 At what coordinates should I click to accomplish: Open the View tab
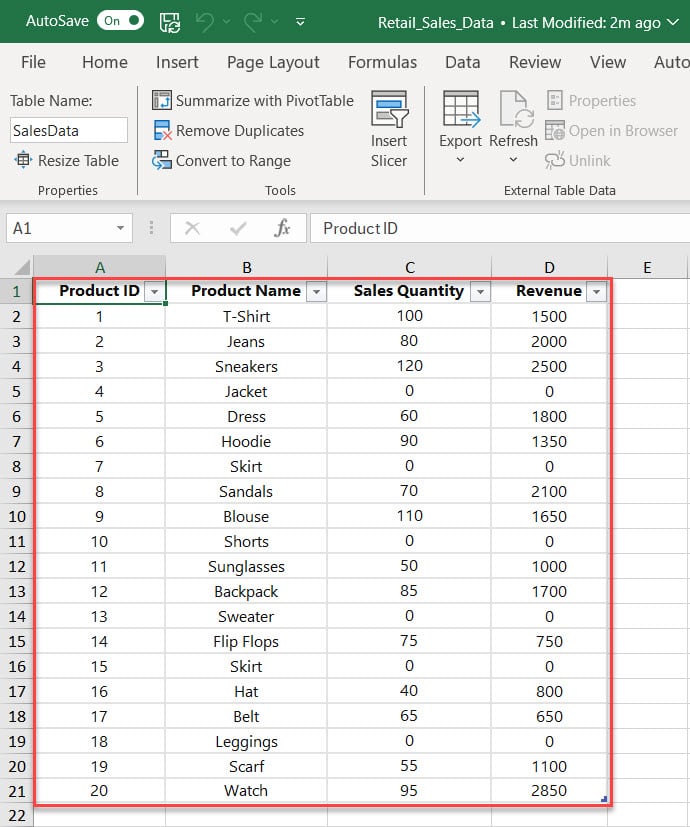(x=608, y=62)
